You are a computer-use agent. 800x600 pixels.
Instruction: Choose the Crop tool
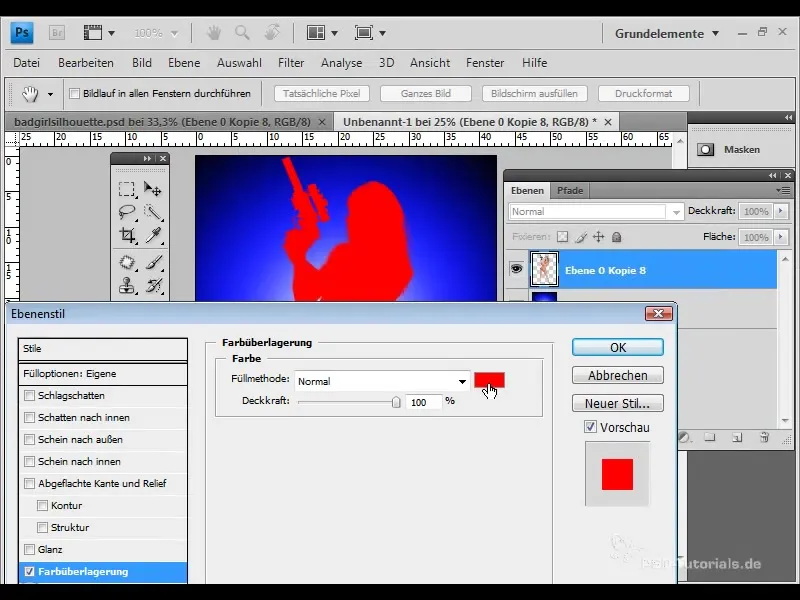127,236
